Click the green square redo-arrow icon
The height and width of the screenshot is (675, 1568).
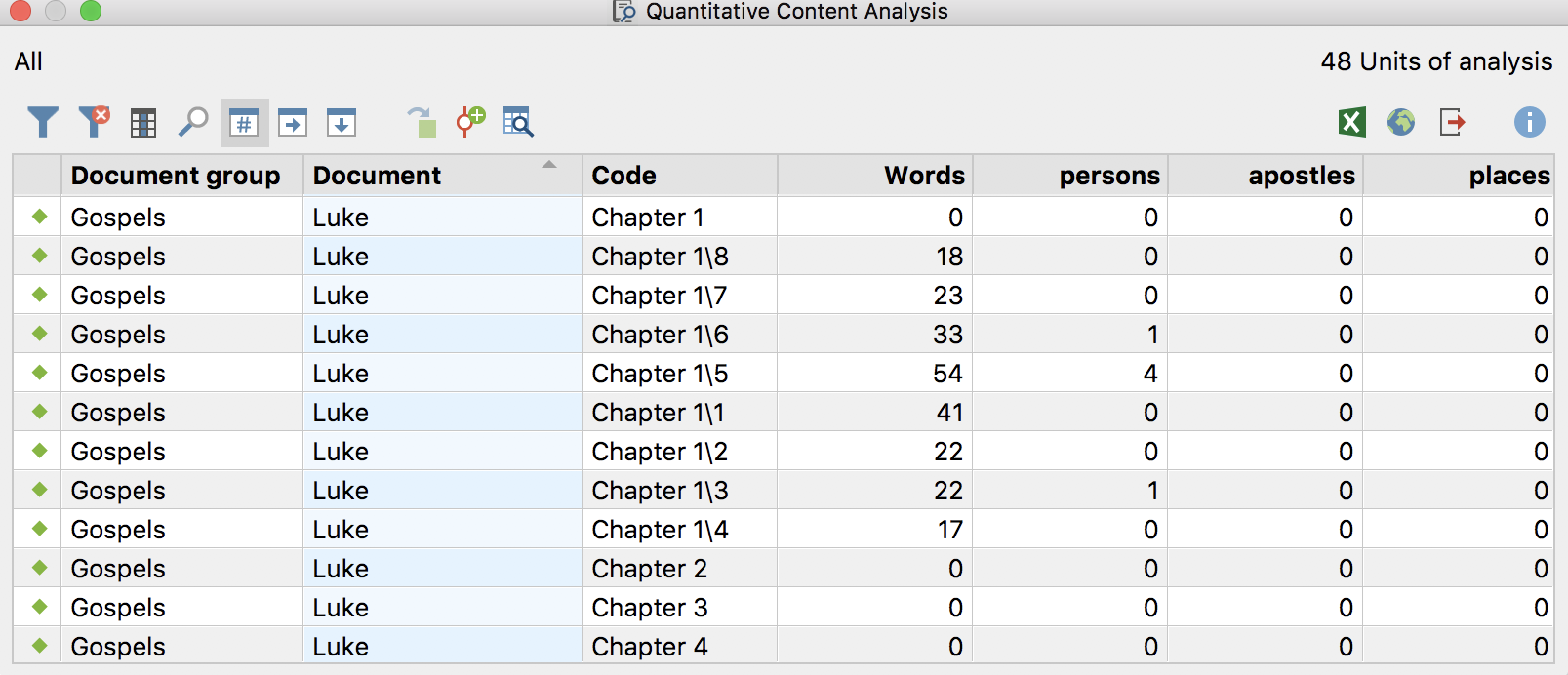(422, 122)
